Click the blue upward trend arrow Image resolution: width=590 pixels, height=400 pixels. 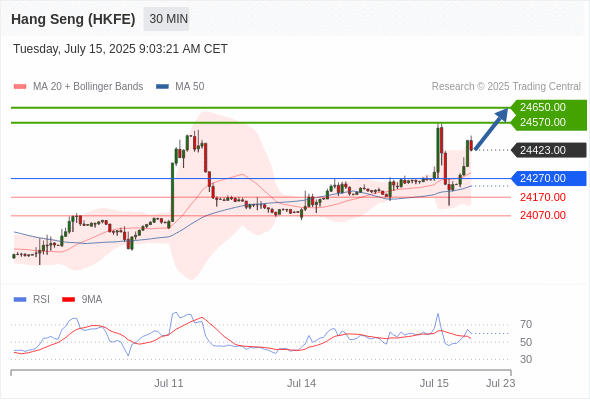point(491,129)
